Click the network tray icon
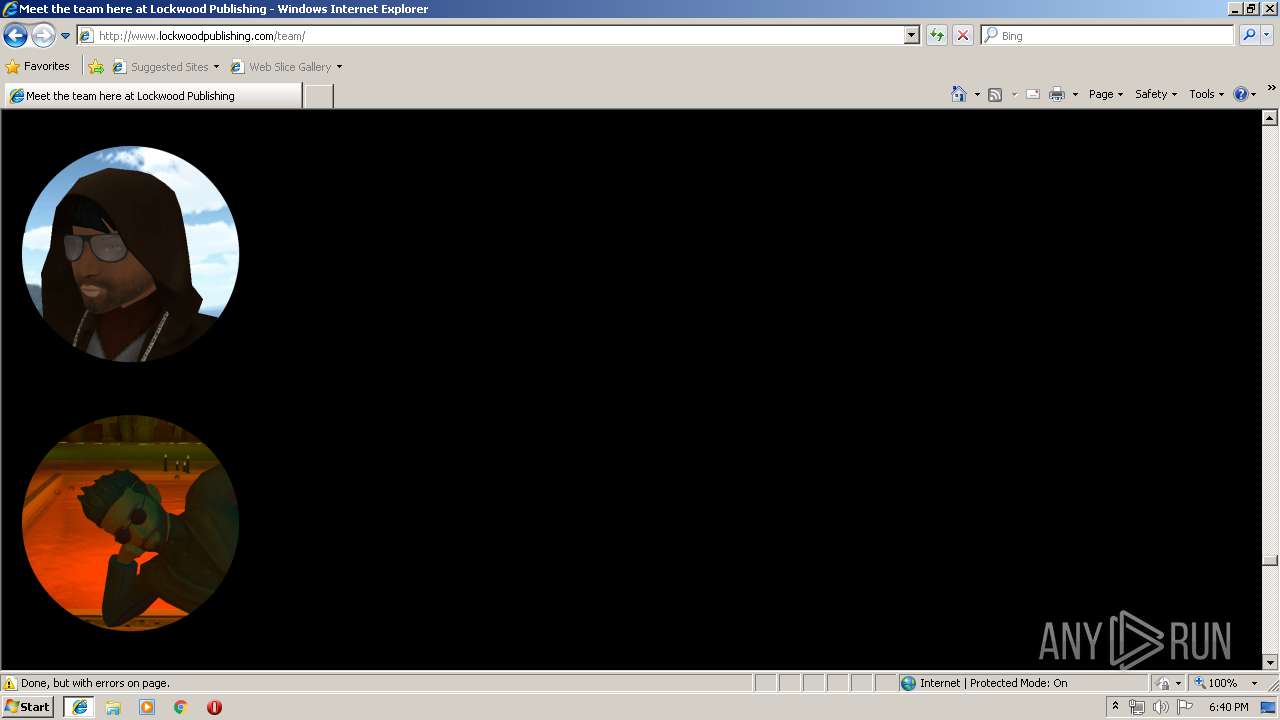The width and height of the screenshot is (1280, 720). [1137, 707]
